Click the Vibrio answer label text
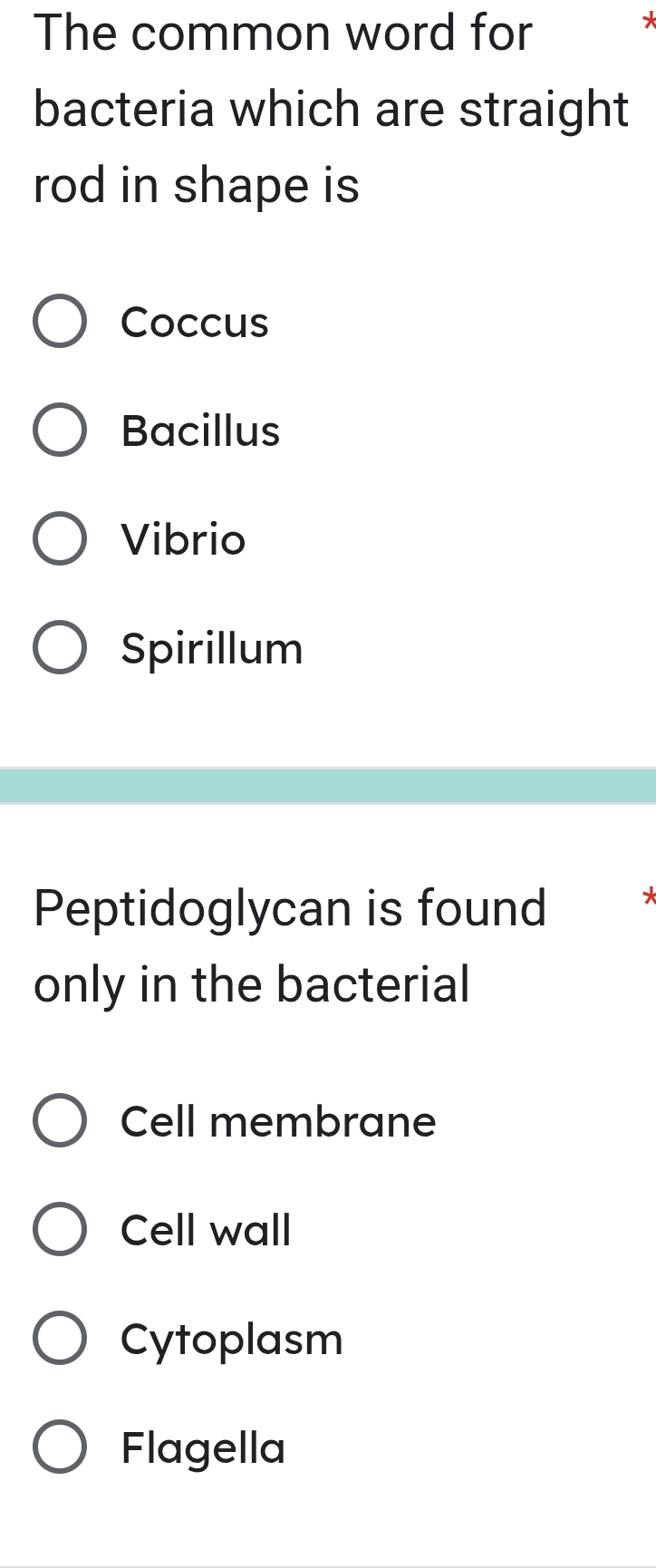This screenshot has width=656, height=1568. coord(184,539)
